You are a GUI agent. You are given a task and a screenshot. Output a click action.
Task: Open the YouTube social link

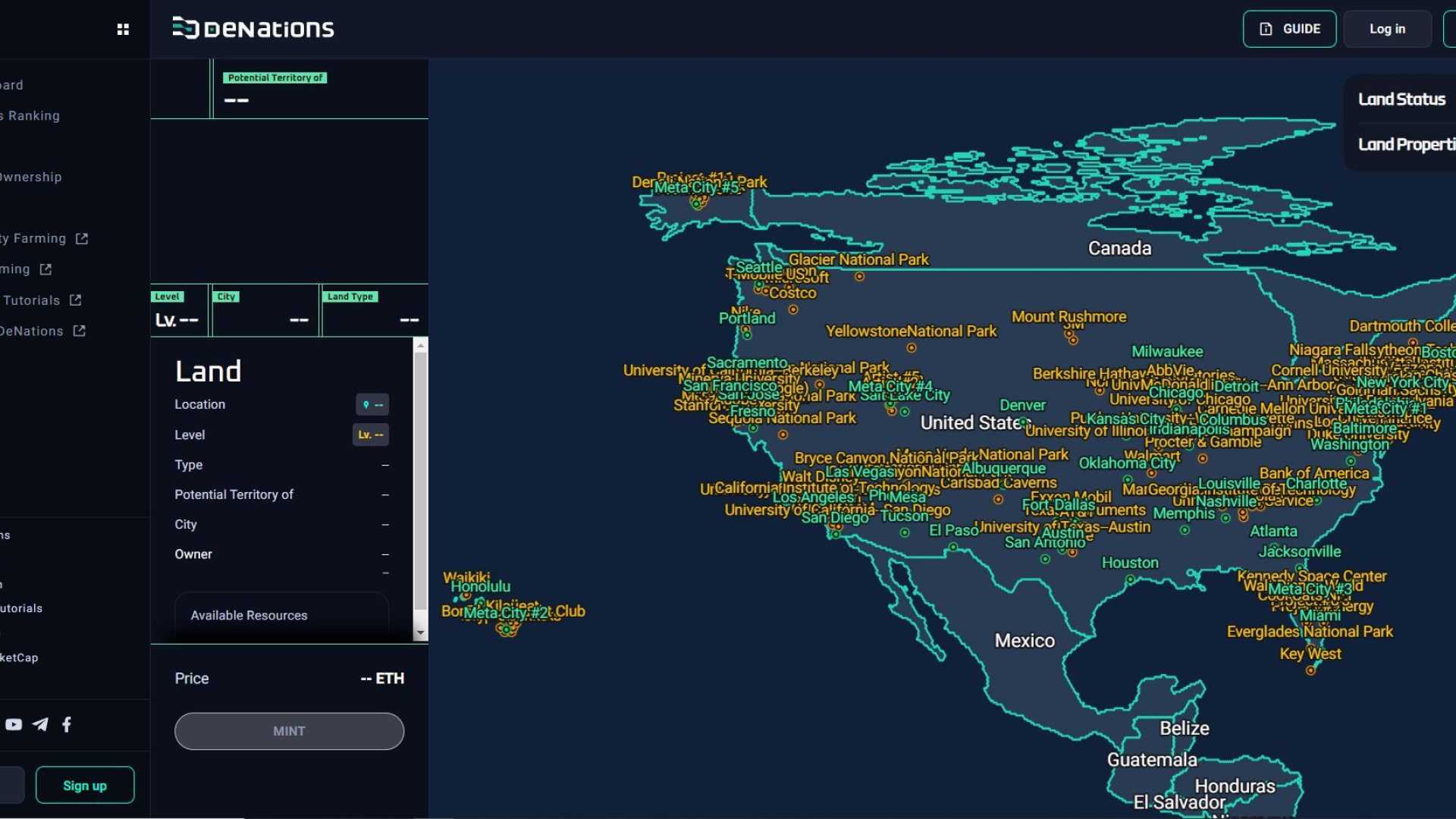[x=14, y=724]
